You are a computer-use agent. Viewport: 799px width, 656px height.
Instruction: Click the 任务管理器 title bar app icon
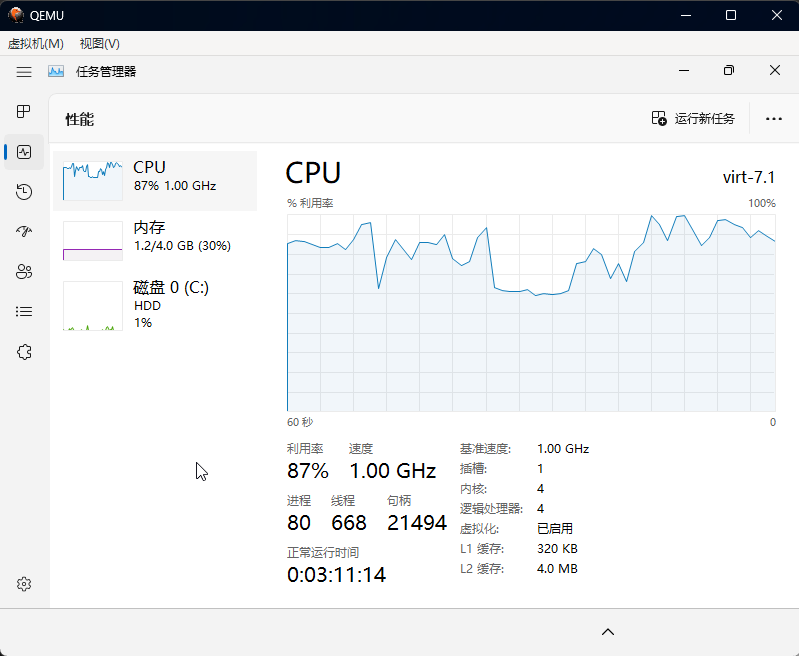click(x=56, y=71)
